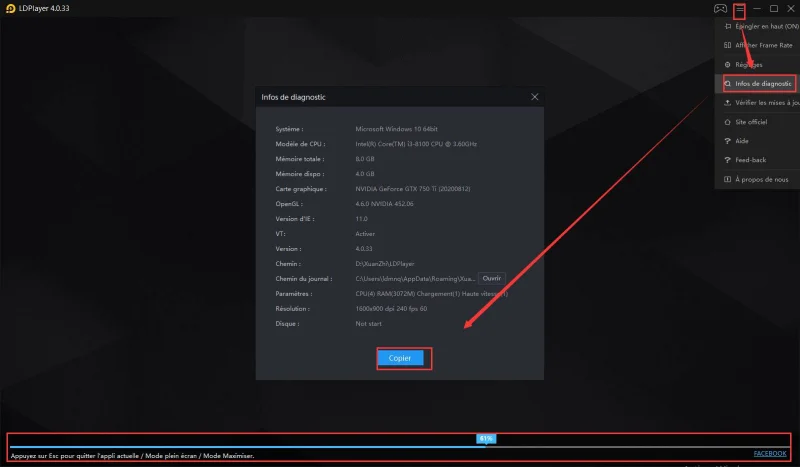The width and height of the screenshot is (800, 467).
Task: Select Épingler en haut menu item
Action: coord(758,26)
